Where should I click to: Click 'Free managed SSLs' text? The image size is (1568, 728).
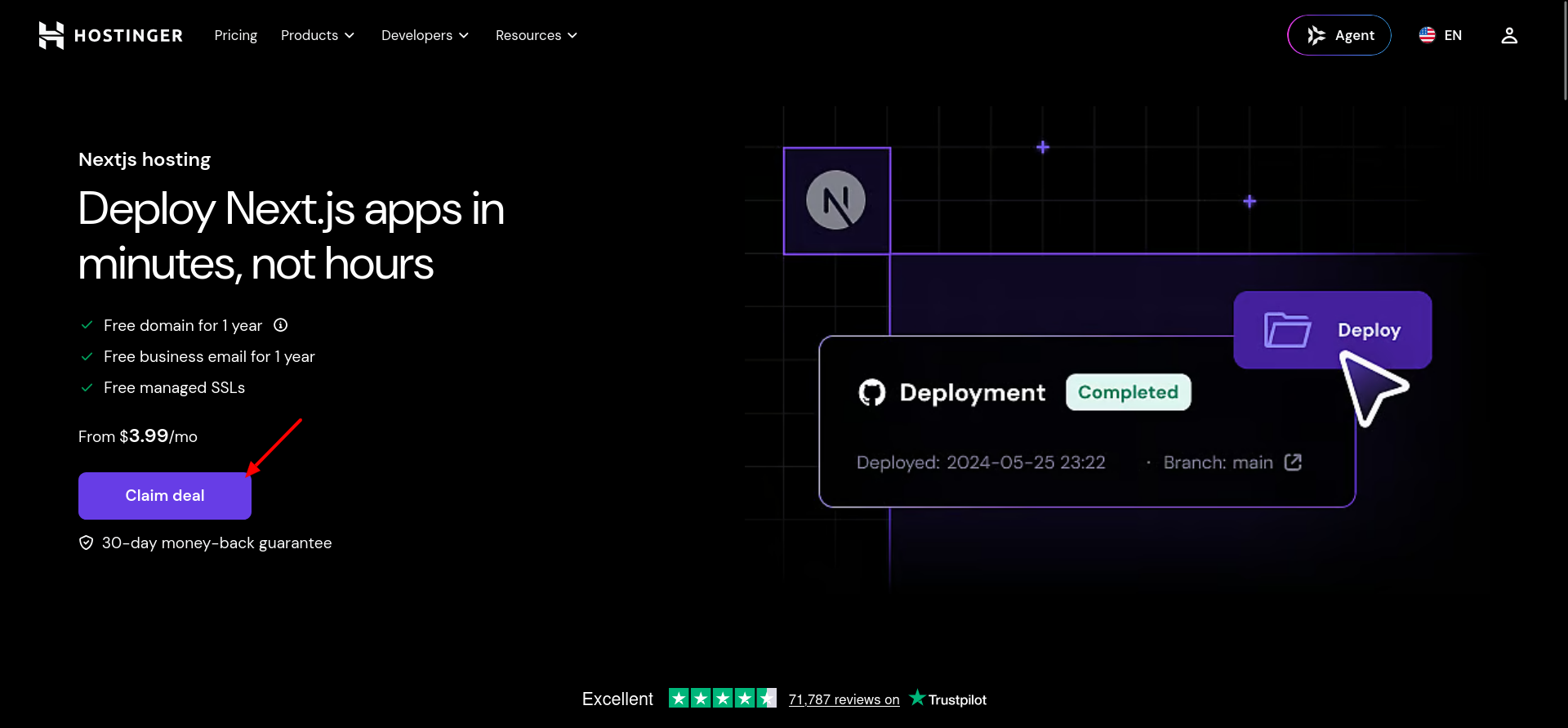tap(174, 388)
